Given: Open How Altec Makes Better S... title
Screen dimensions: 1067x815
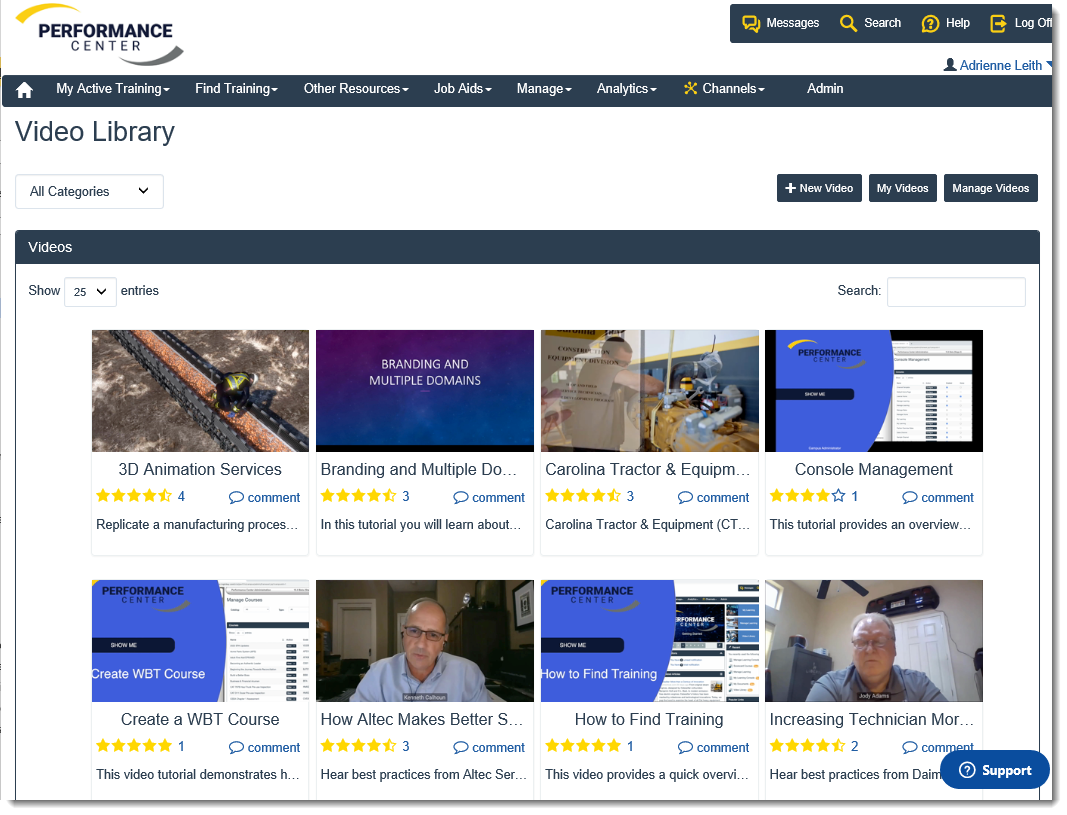Looking at the screenshot, I should coord(421,719).
